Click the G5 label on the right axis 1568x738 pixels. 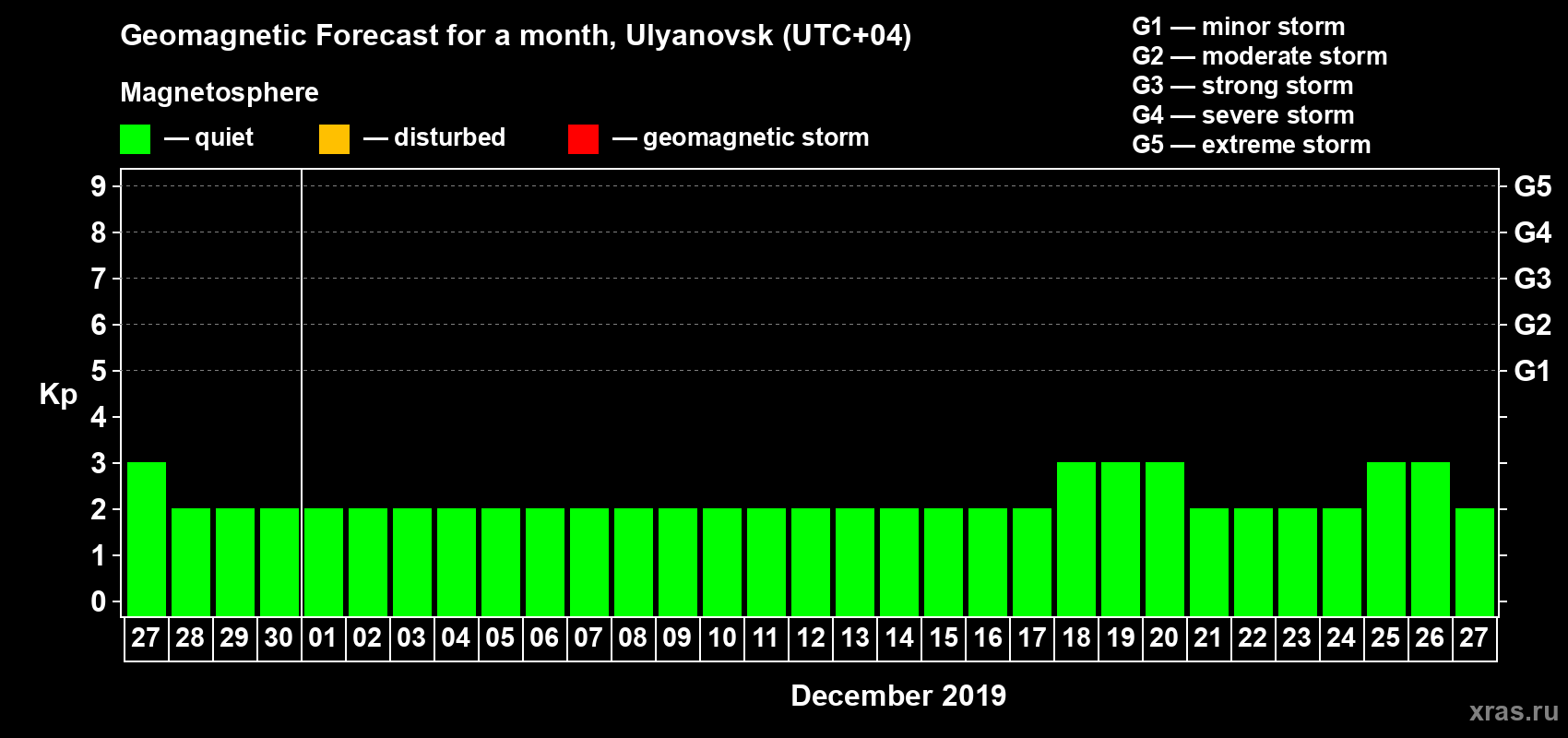click(1532, 186)
